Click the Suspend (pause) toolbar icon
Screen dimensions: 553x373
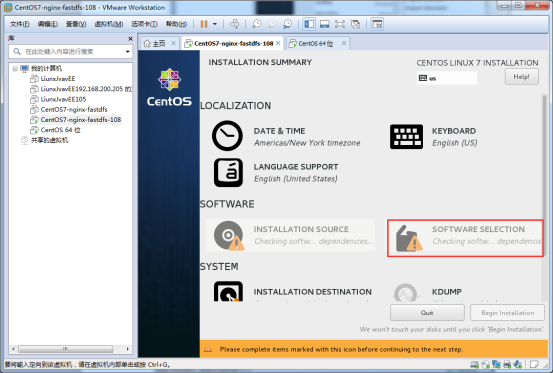[x=204, y=24]
